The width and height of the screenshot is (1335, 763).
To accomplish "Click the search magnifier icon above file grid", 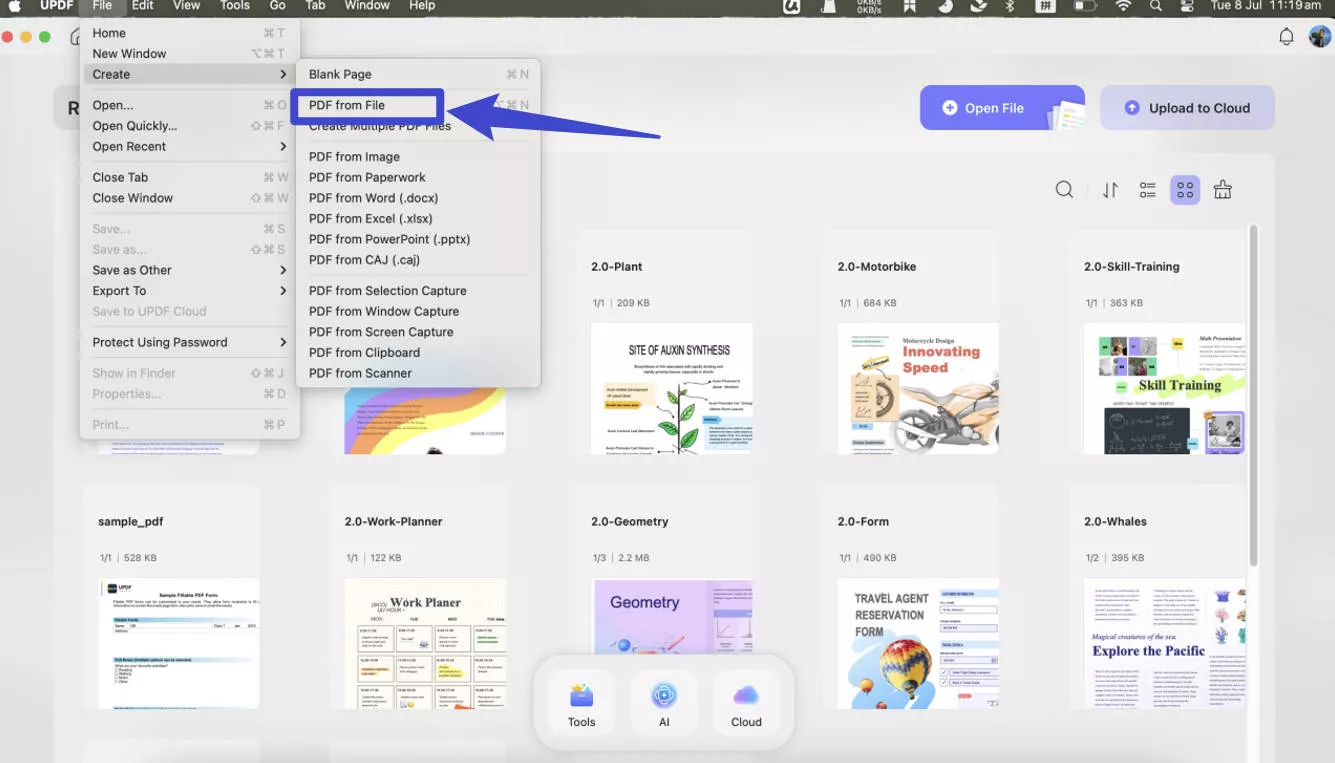I will [x=1064, y=190].
